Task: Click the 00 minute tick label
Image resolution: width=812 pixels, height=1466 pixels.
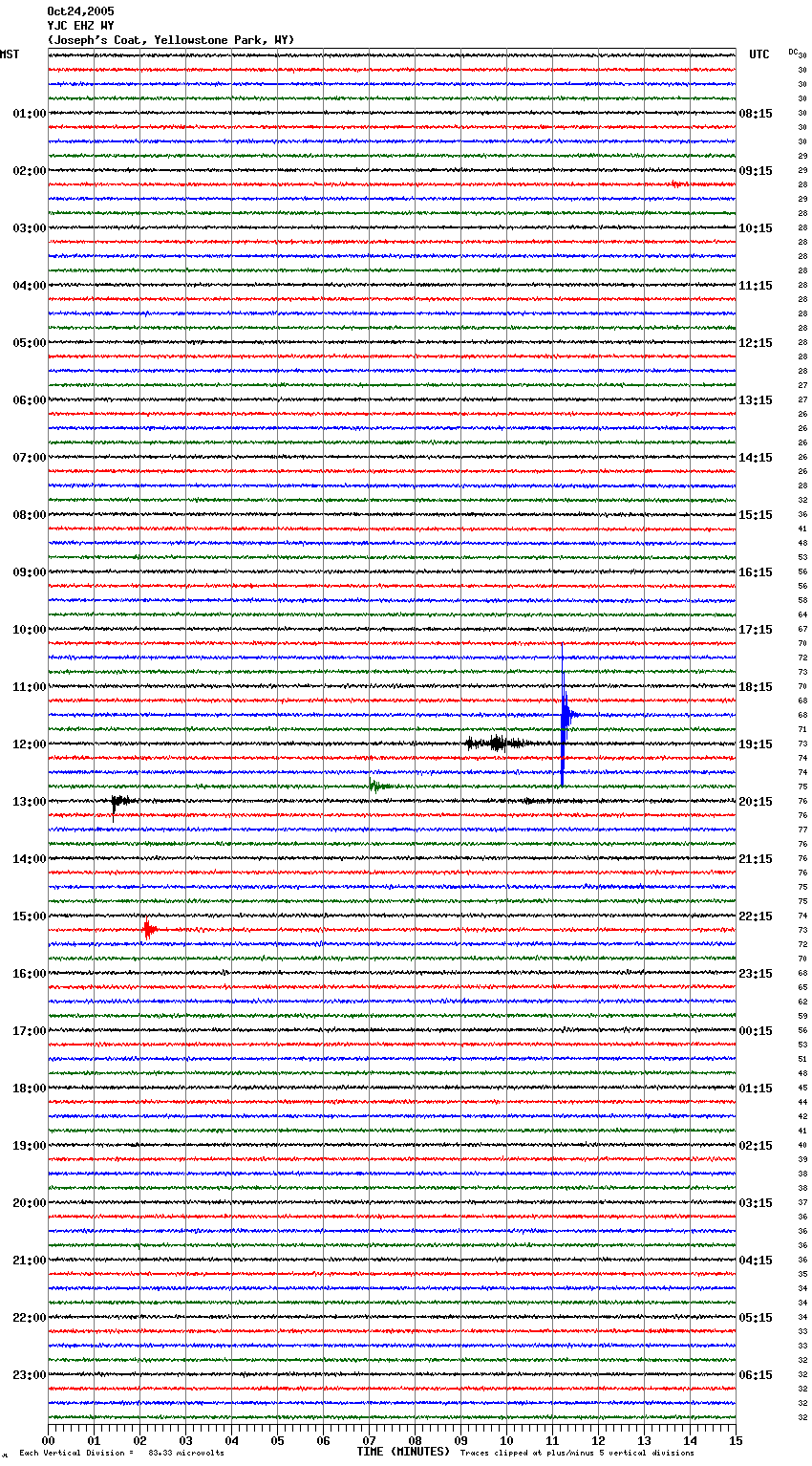Action: click(48, 1440)
